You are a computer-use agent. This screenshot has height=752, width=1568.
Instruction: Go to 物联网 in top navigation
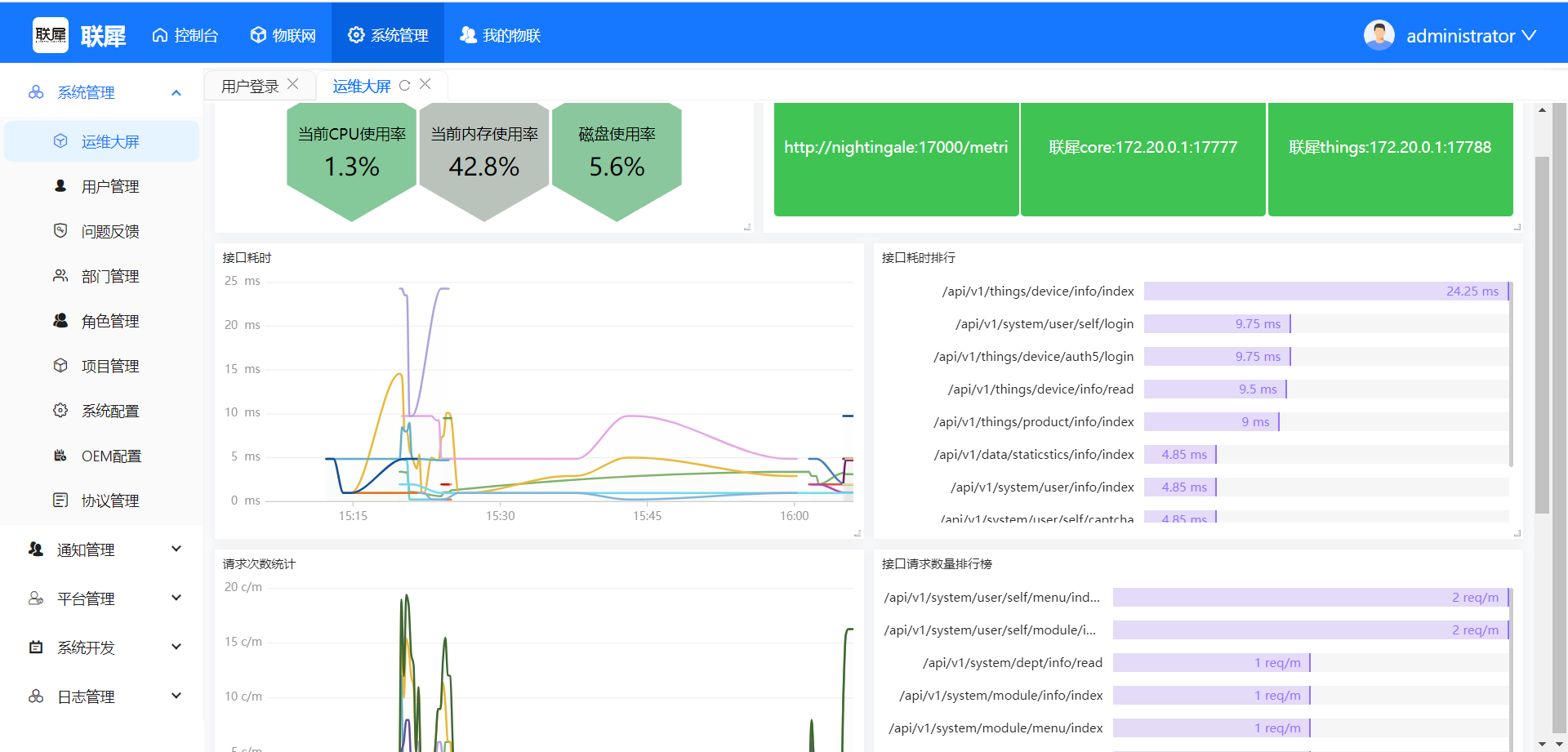click(283, 35)
